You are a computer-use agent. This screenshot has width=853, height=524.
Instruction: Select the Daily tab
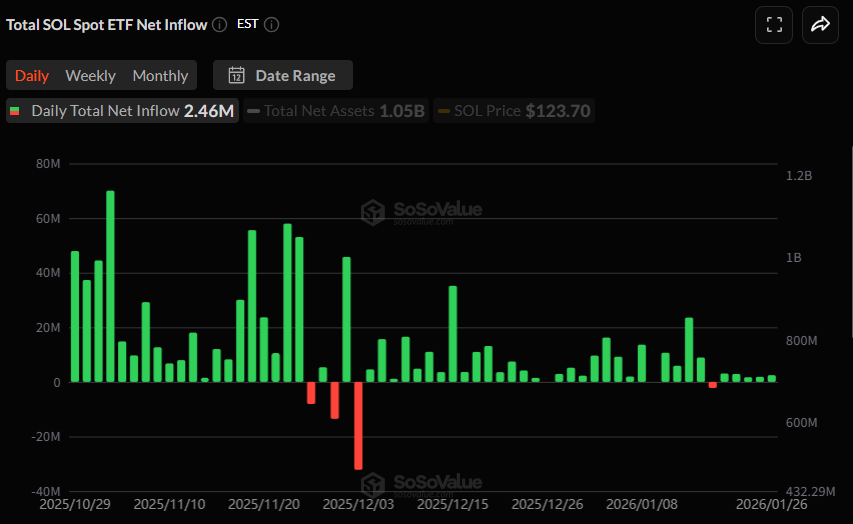pyautogui.click(x=32, y=75)
